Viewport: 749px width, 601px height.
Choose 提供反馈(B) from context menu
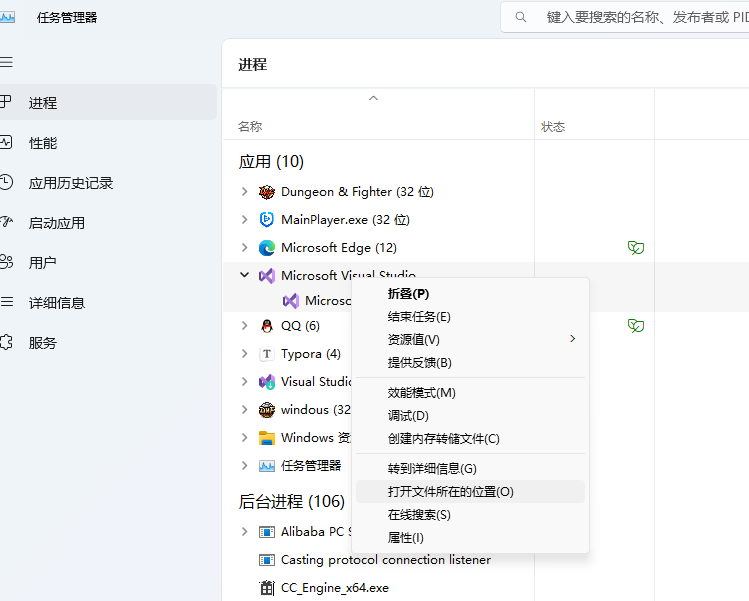[471, 363]
